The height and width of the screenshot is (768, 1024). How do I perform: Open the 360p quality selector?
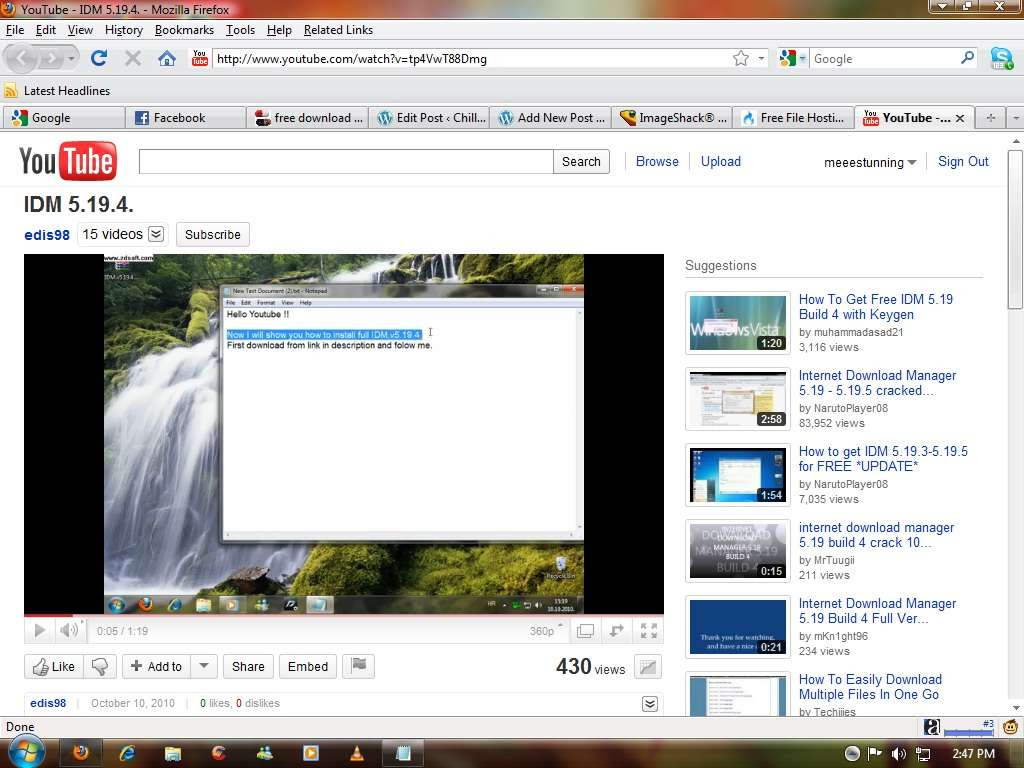click(x=546, y=630)
